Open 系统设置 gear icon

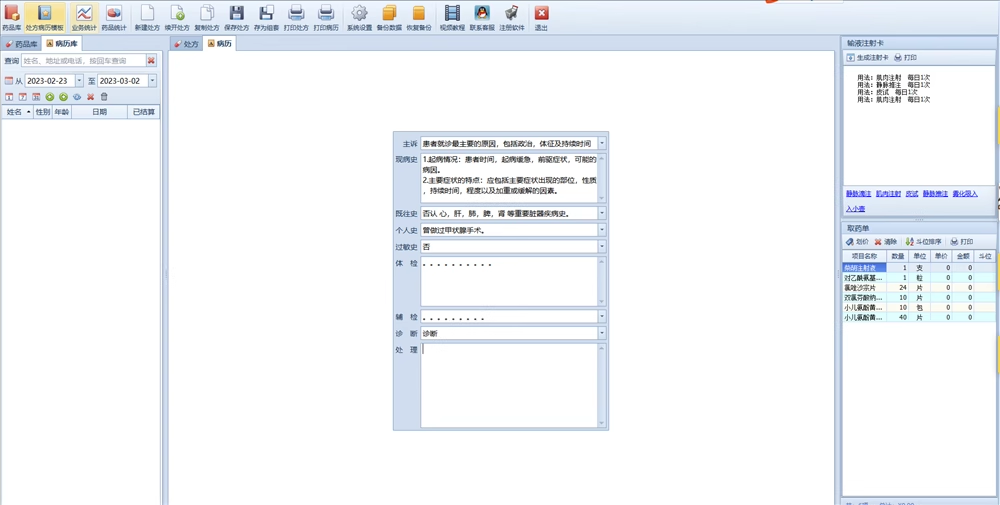pyautogui.click(x=360, y=18)
